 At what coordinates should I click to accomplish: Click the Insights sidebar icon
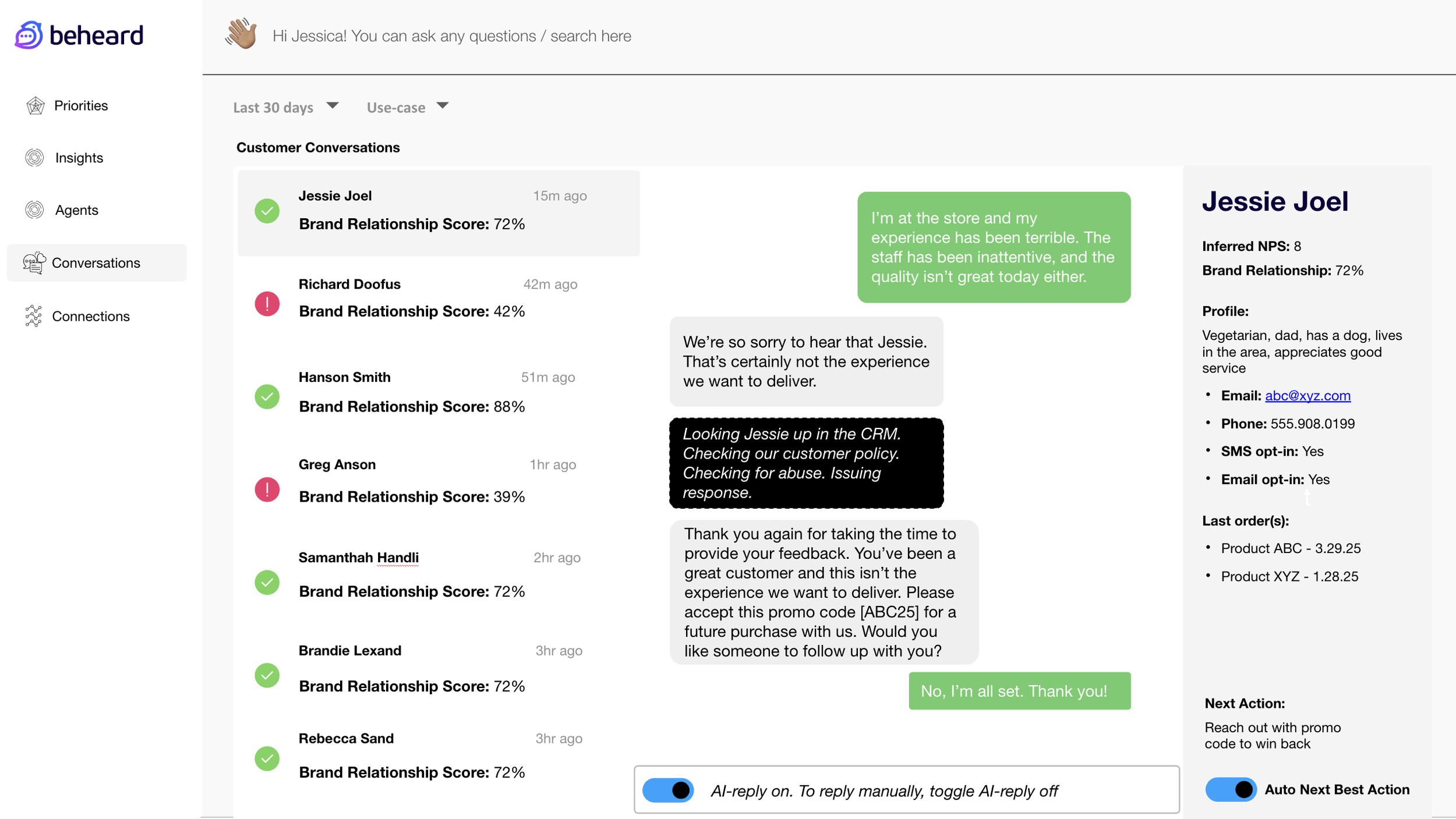point(35,158)
